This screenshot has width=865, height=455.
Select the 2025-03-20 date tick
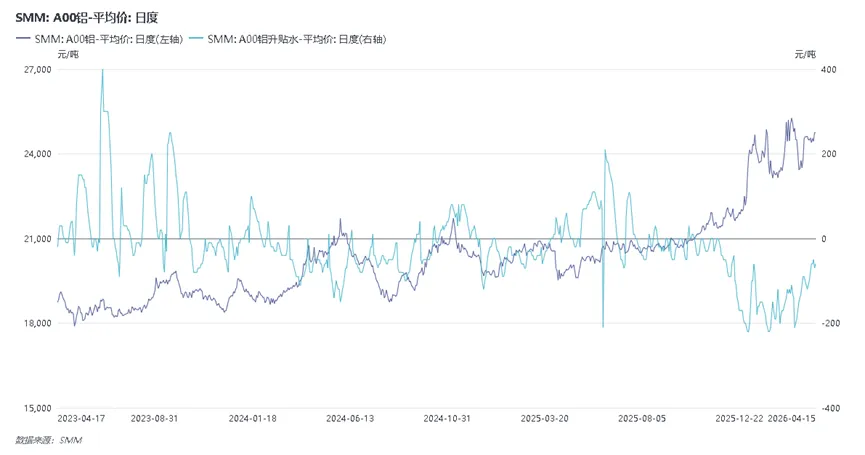click(543, 418)
